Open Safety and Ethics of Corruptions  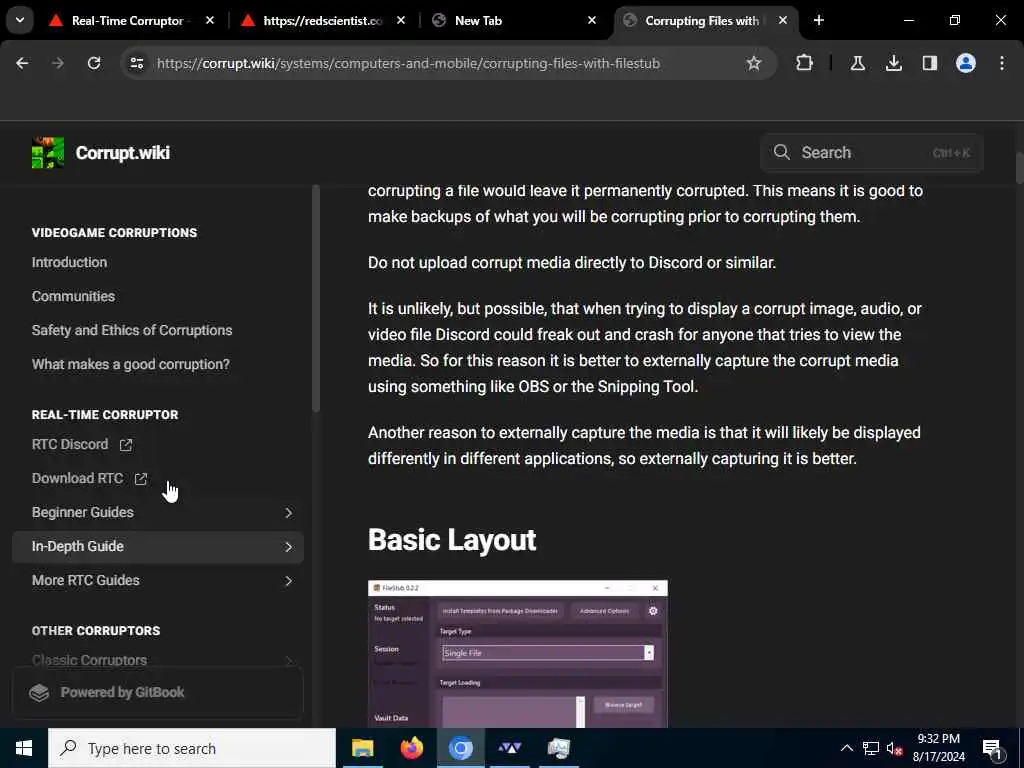tap(132, 330)
